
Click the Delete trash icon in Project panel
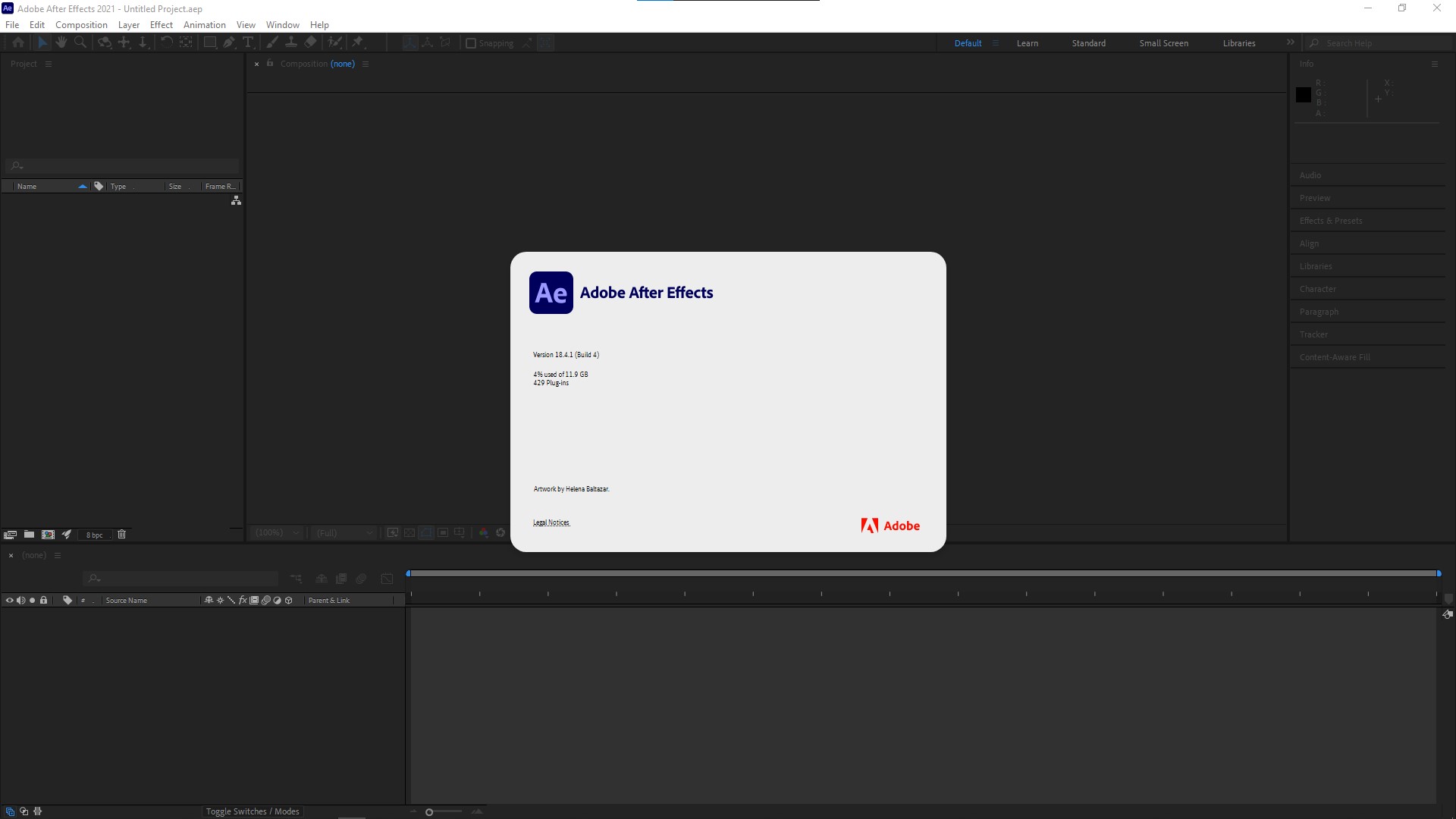coord(121,535)
